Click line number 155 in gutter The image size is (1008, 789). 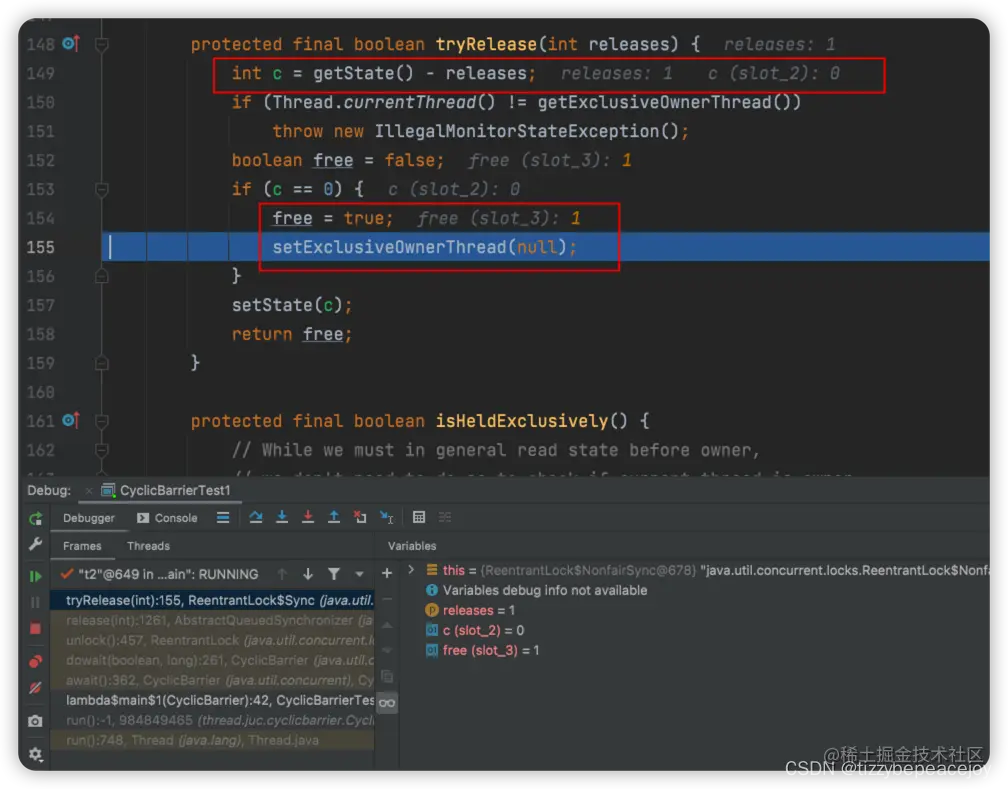[40, 247]
